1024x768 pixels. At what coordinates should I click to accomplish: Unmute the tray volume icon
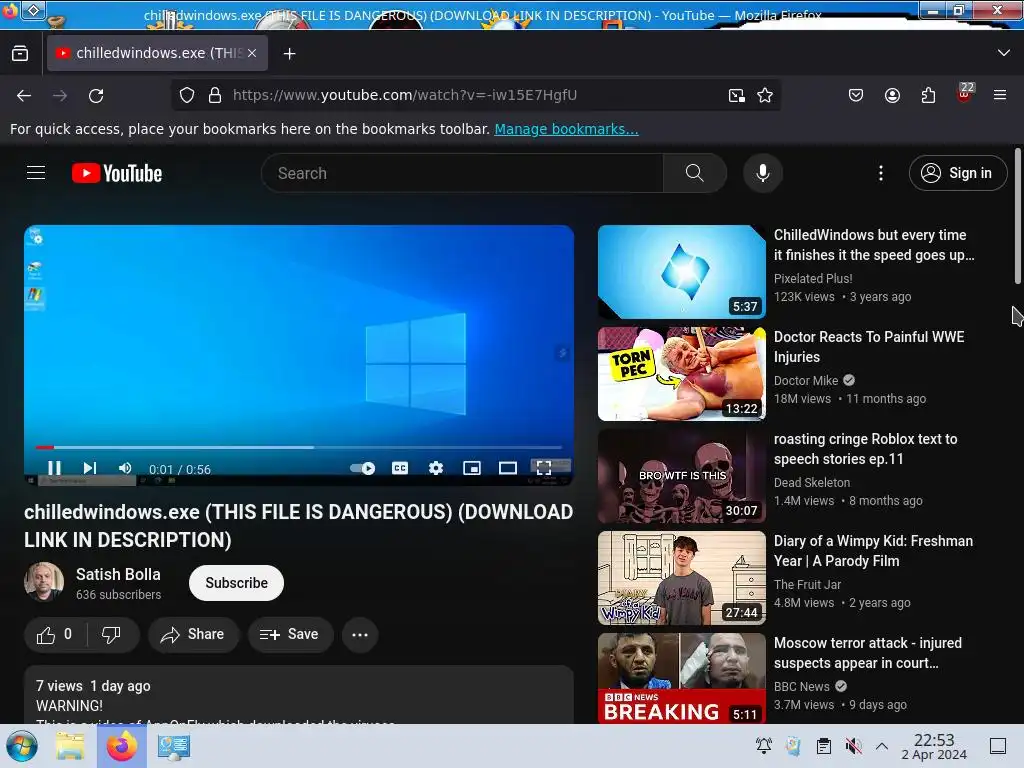853,745
